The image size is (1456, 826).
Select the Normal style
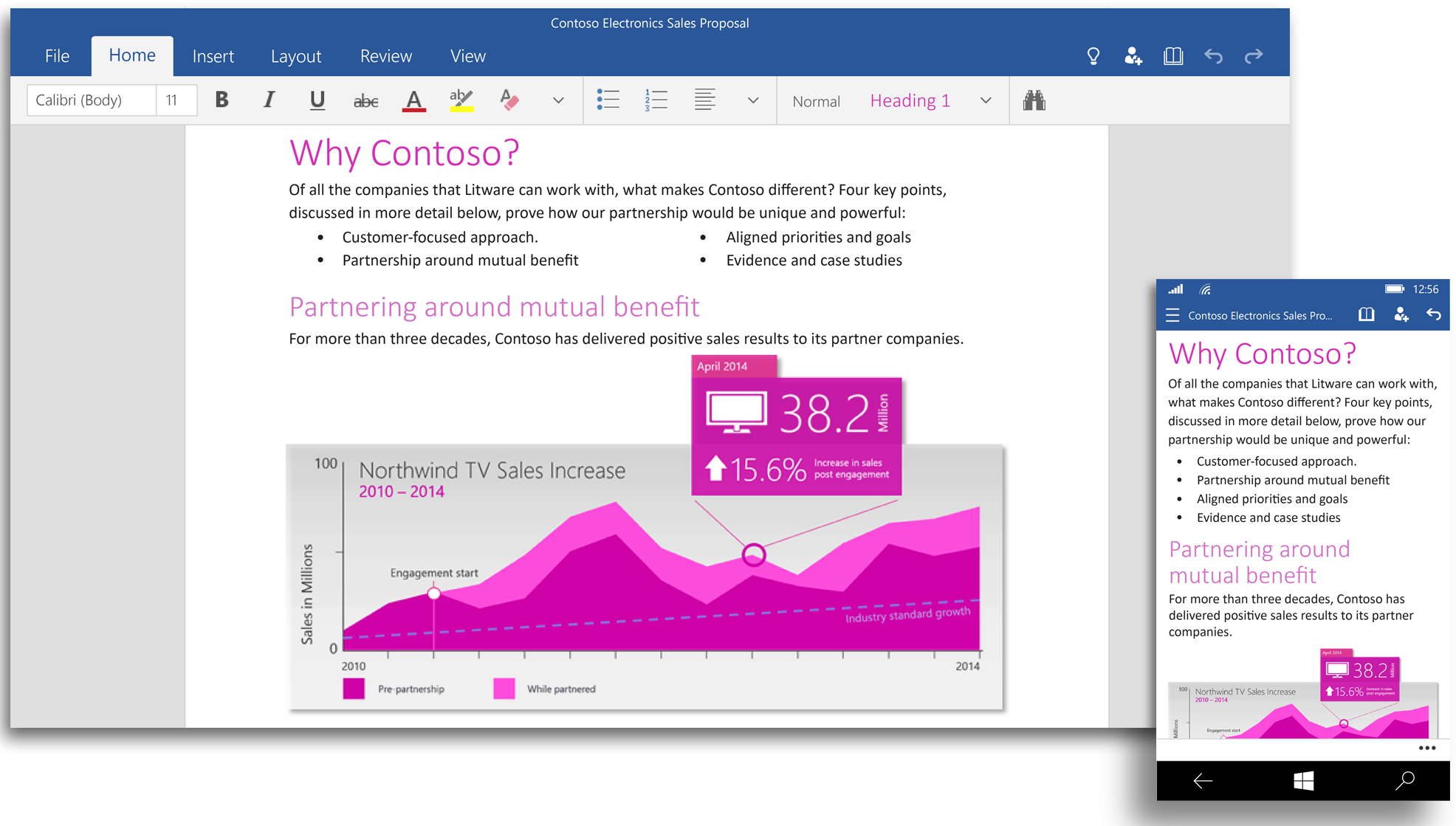[815, 101]
